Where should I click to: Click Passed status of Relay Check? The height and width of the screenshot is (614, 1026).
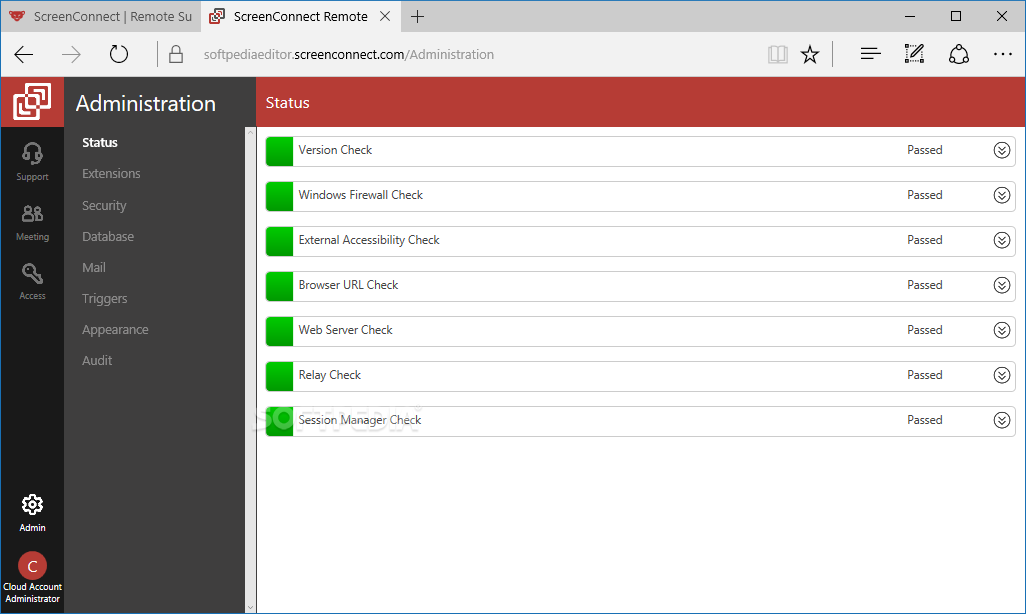pos(925,375)
